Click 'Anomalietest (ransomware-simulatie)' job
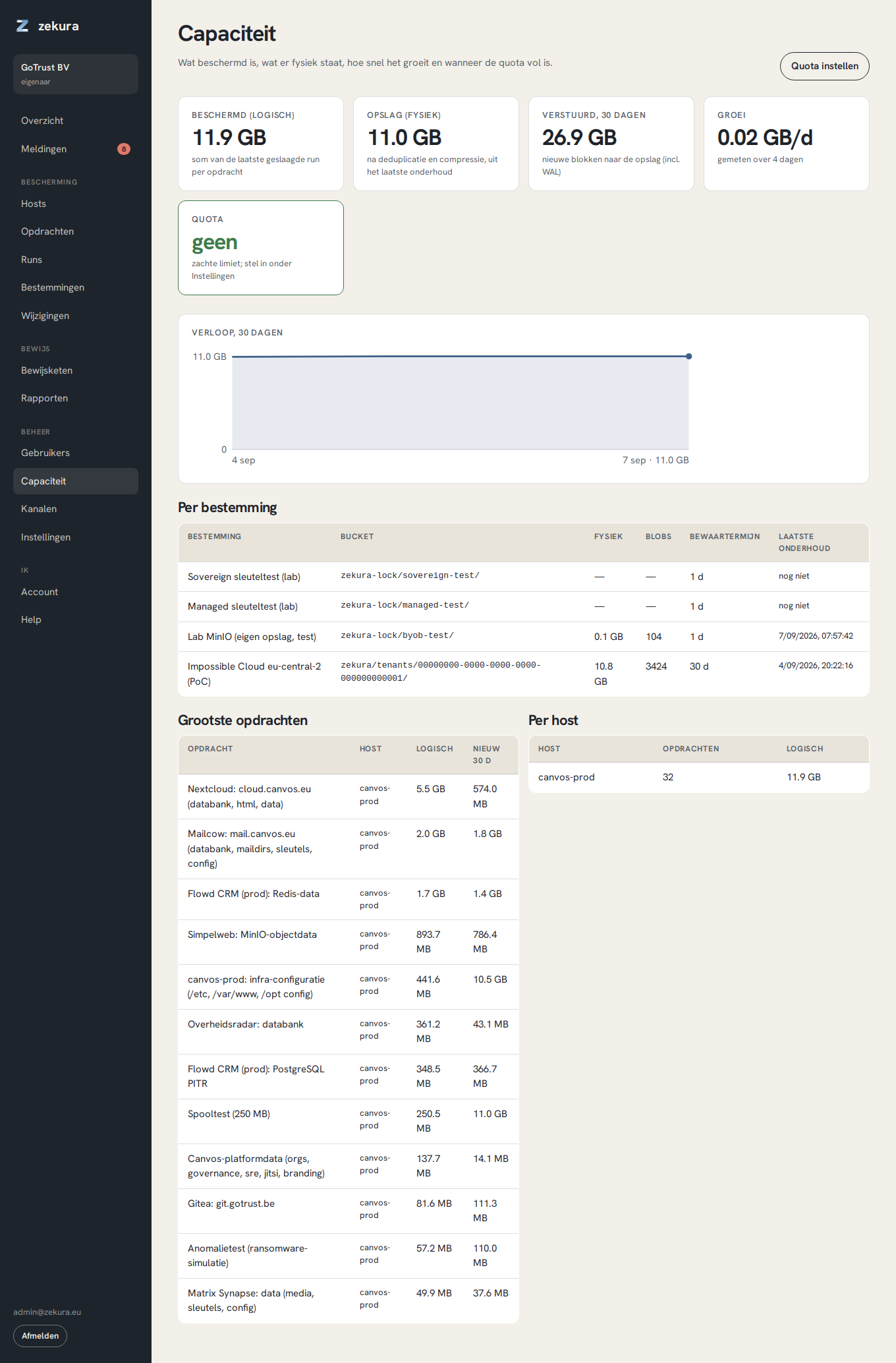This screenshot has width=896, height=1363. (x=349, y=1256)
